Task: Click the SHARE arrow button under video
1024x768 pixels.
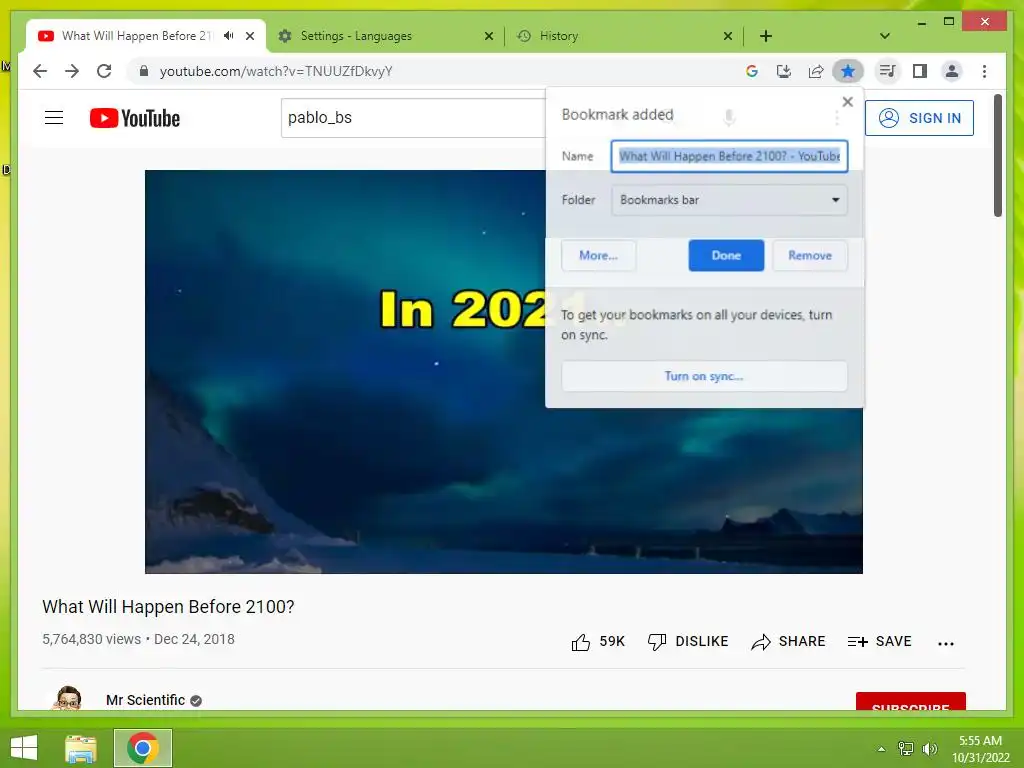Action: click(788, 642)
